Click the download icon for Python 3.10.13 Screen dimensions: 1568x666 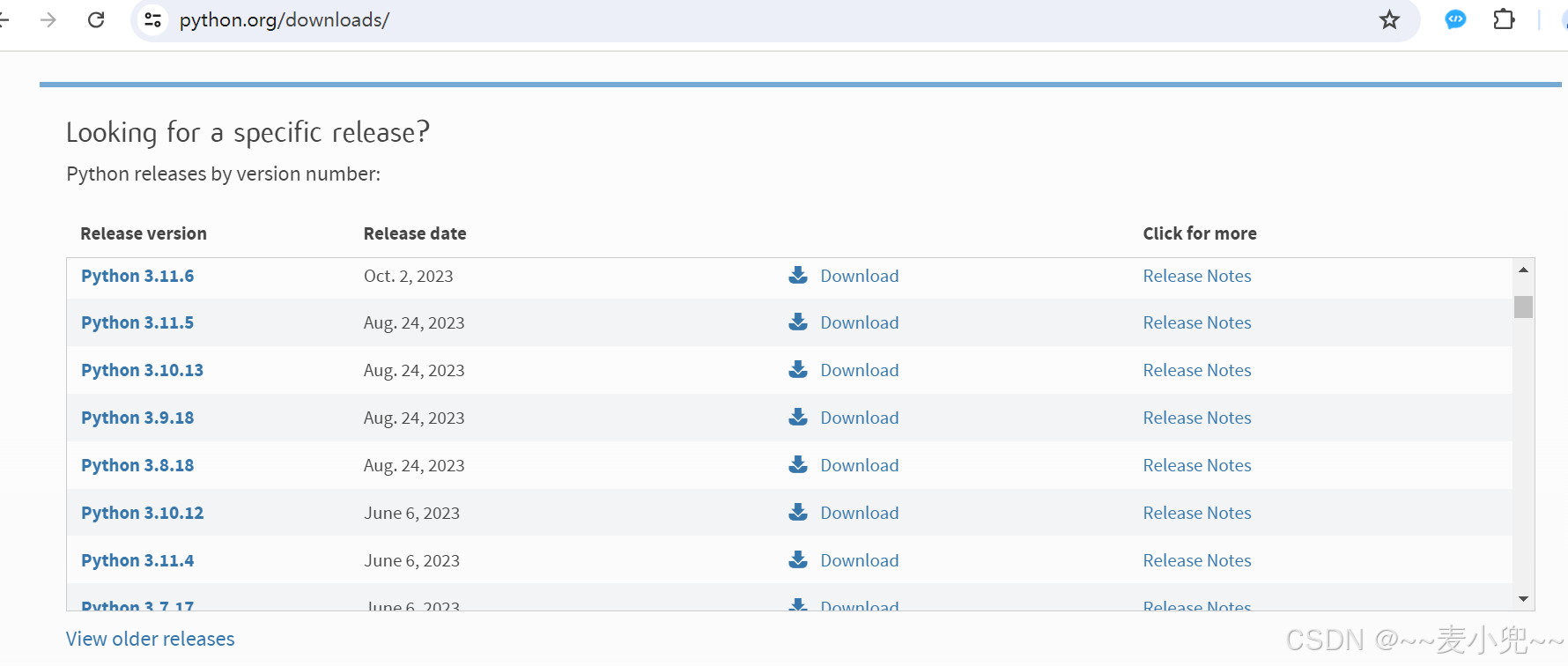tap(798, 369)
